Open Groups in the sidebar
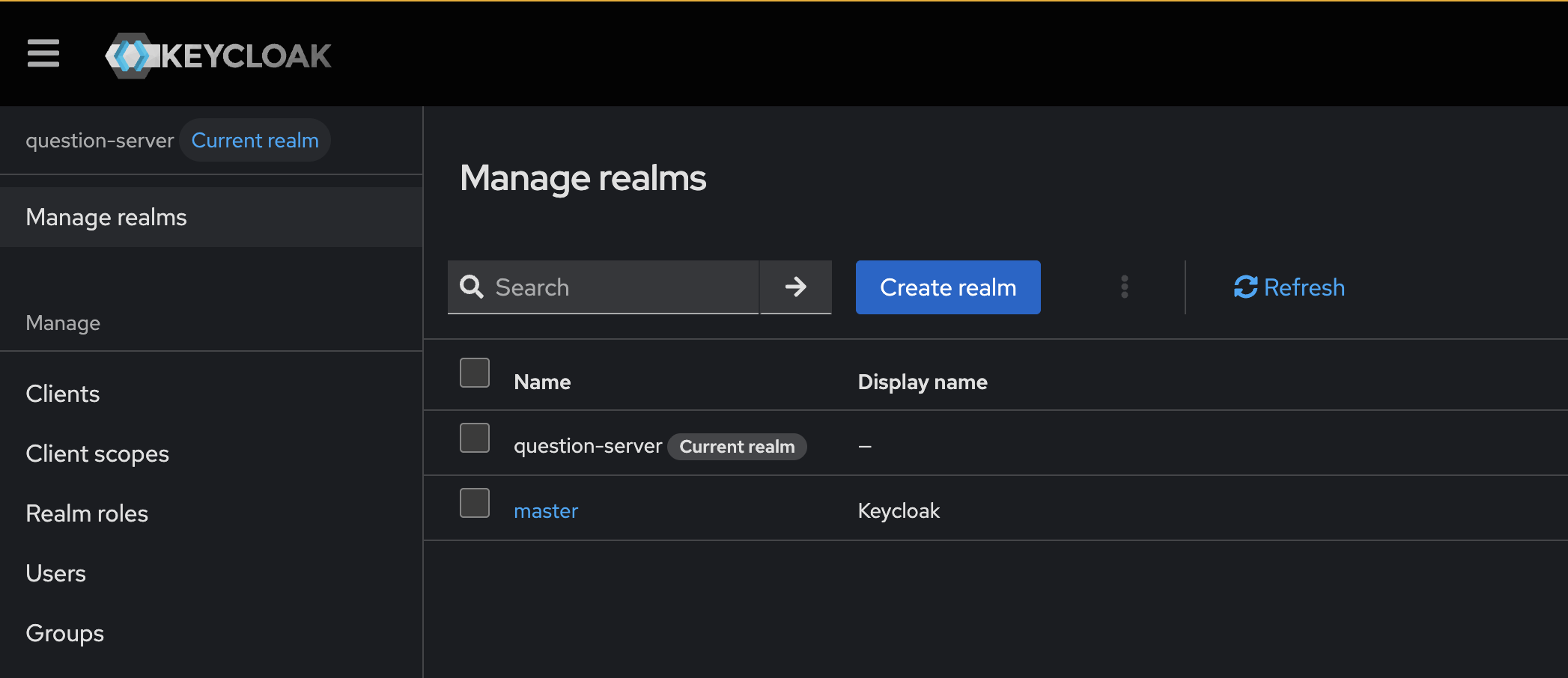The width and height of the screenshot is (1568, 678). 65,633
